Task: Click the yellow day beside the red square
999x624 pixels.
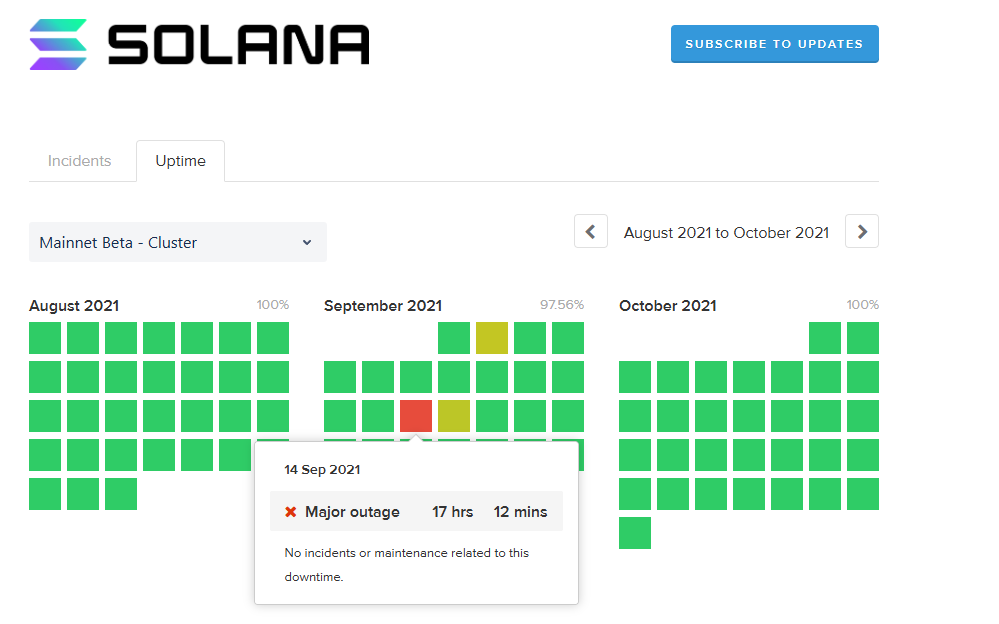Action: pos(454,416)
